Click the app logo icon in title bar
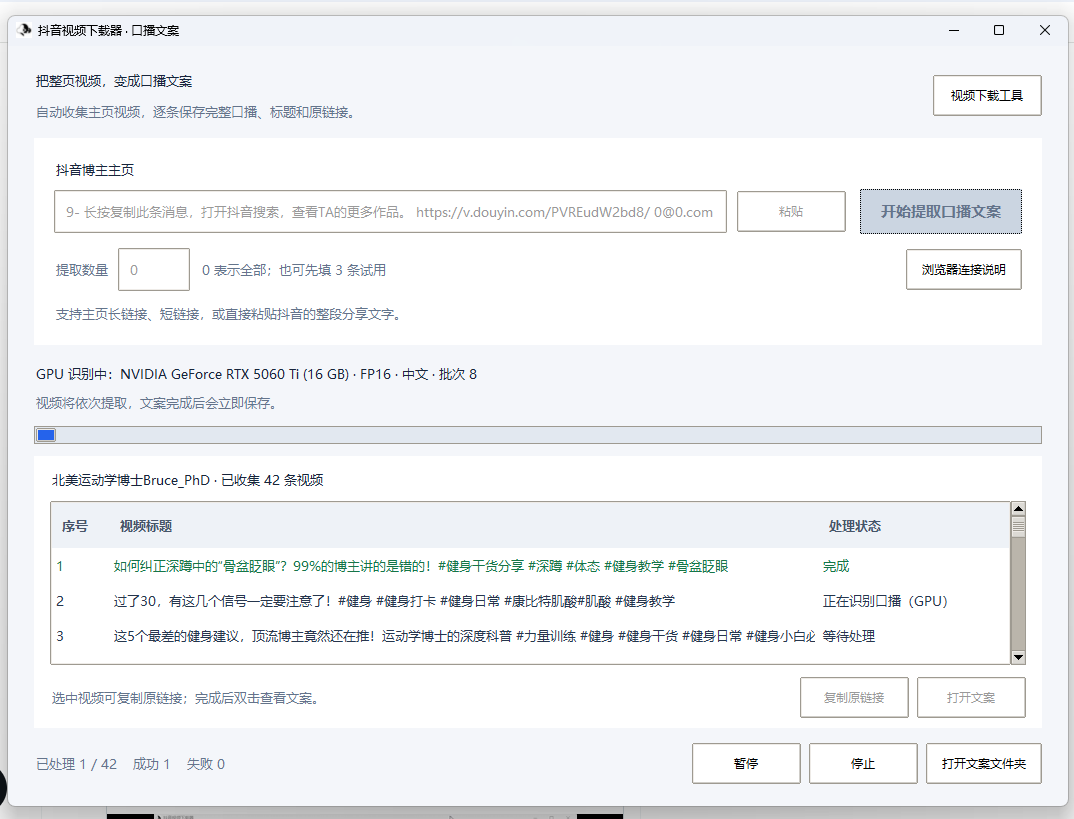The height and width of the screenshot is (819, 1074). coord(24,30)
